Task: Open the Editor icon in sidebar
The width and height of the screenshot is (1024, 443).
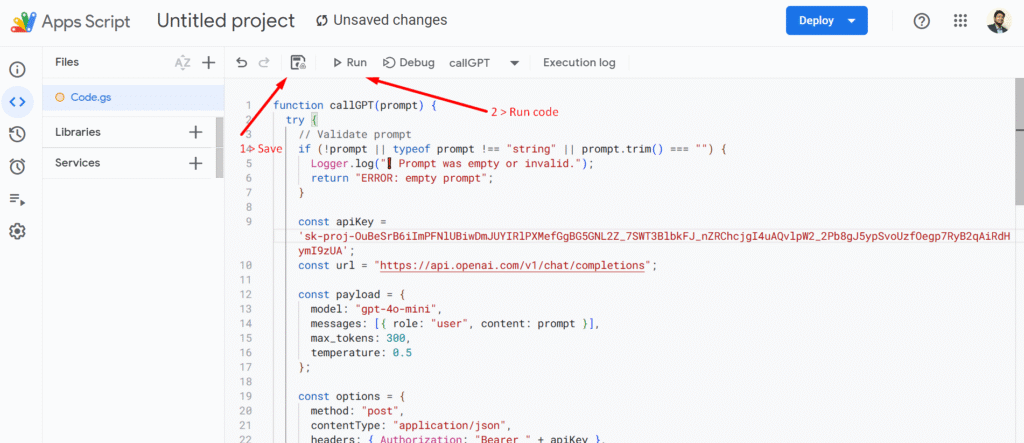Action: [x=17, y=102]
